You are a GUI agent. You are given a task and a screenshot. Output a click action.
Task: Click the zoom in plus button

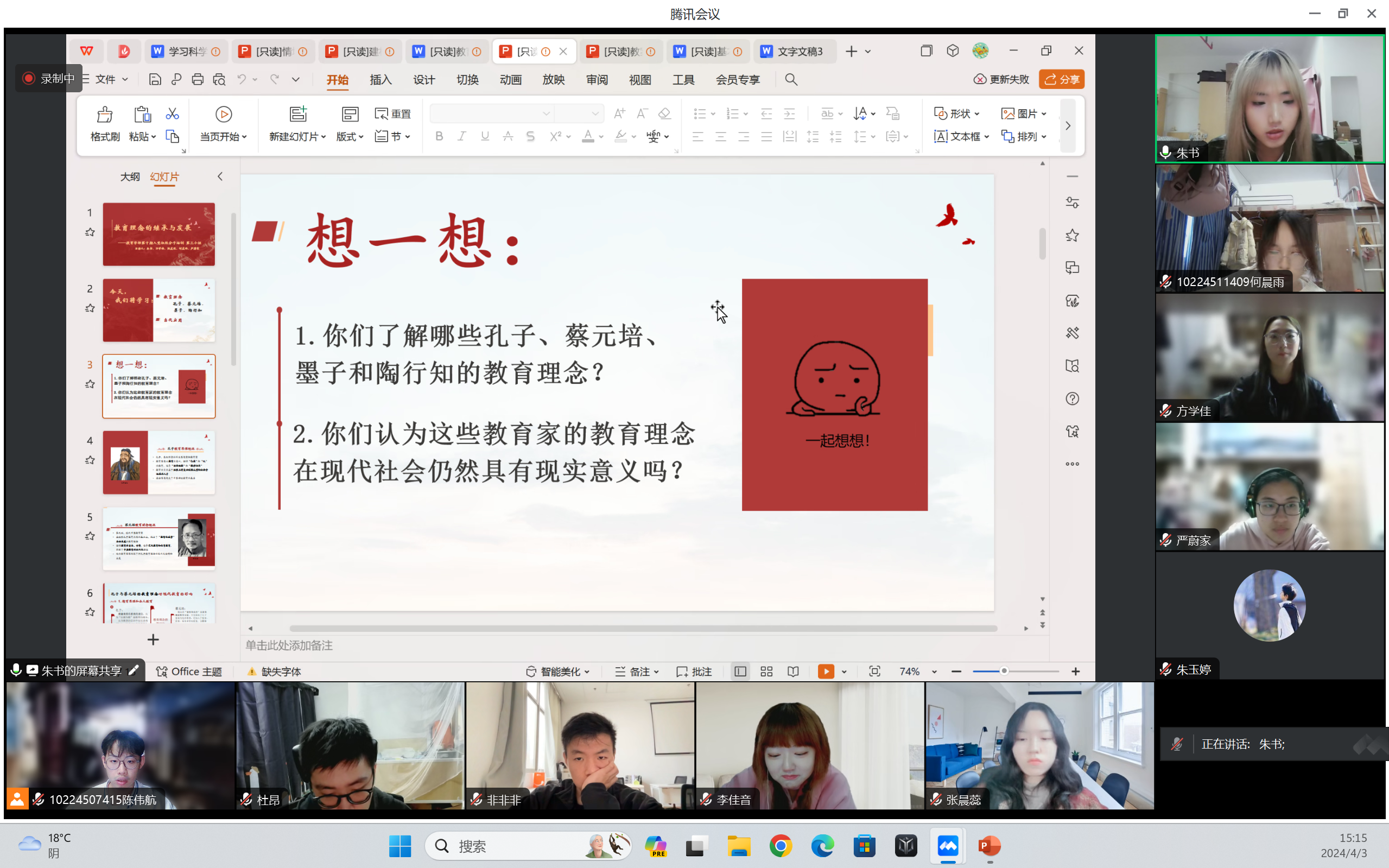(x=1076, y=671)
